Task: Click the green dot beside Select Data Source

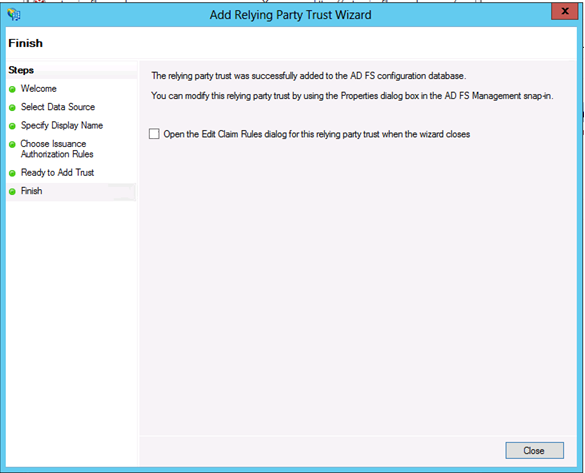Action: coord(12,108)
